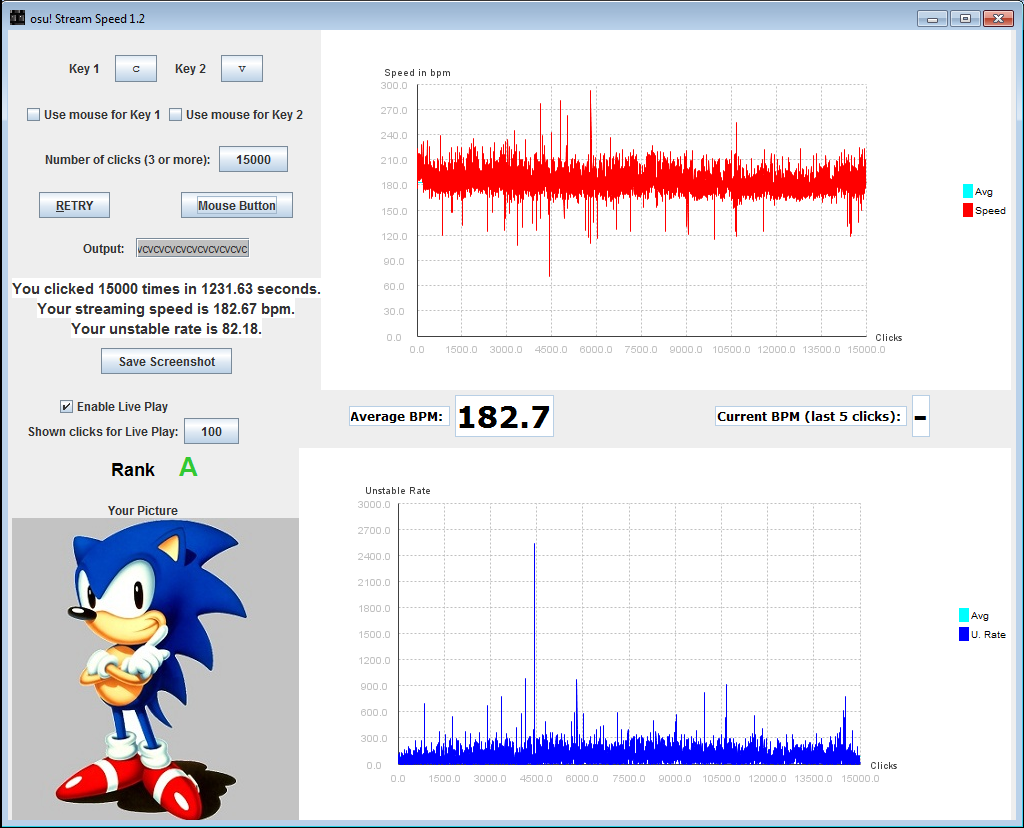Minimize the osu! Stream Speed window
The height and width of the screenshot is (828, 1024).
coord(933,19)
